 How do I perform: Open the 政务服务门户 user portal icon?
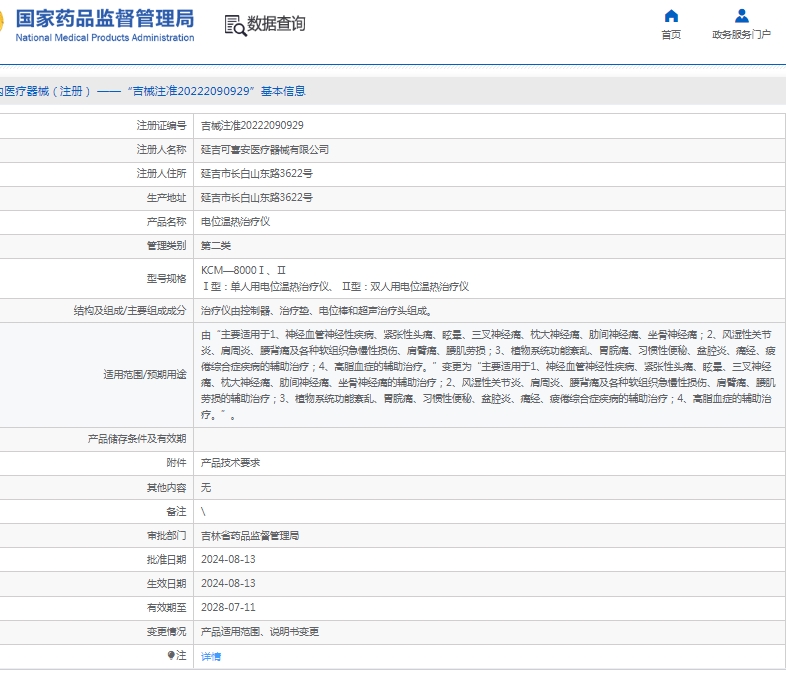pos(741,16)
